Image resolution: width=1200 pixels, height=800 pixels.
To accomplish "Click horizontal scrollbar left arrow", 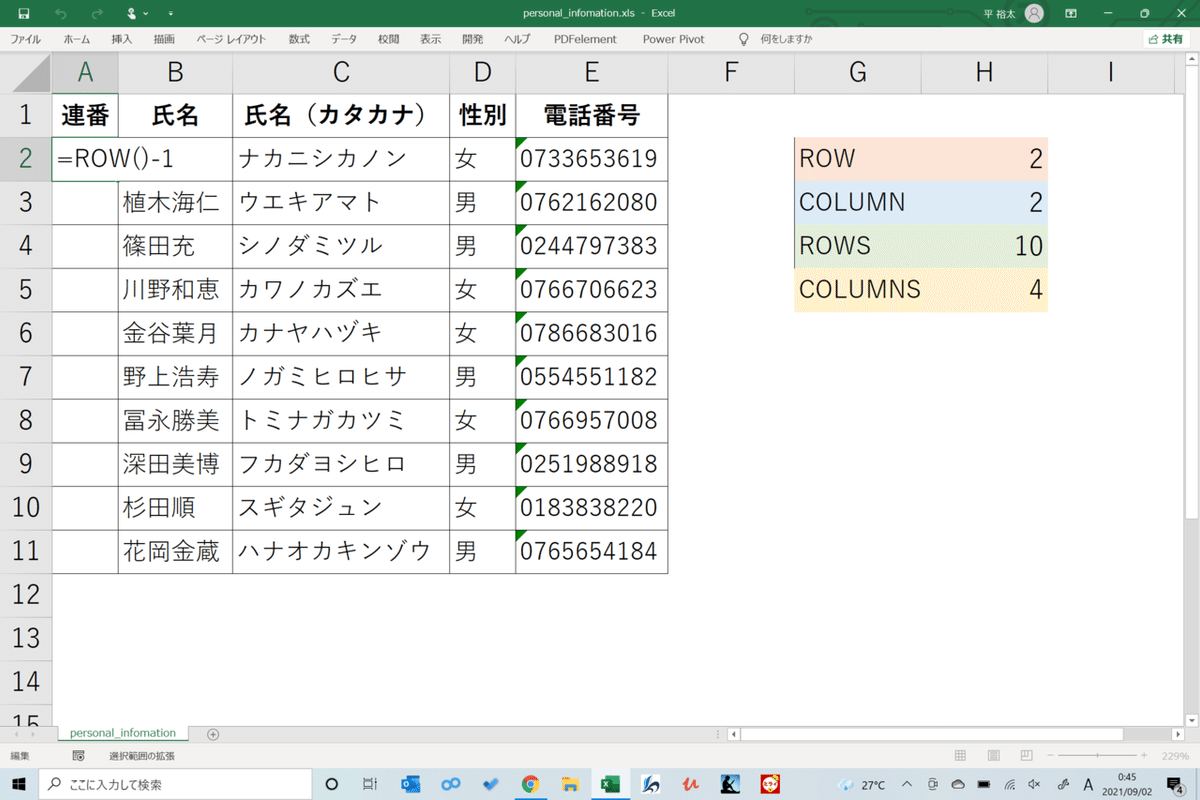I will coord(734,734).
